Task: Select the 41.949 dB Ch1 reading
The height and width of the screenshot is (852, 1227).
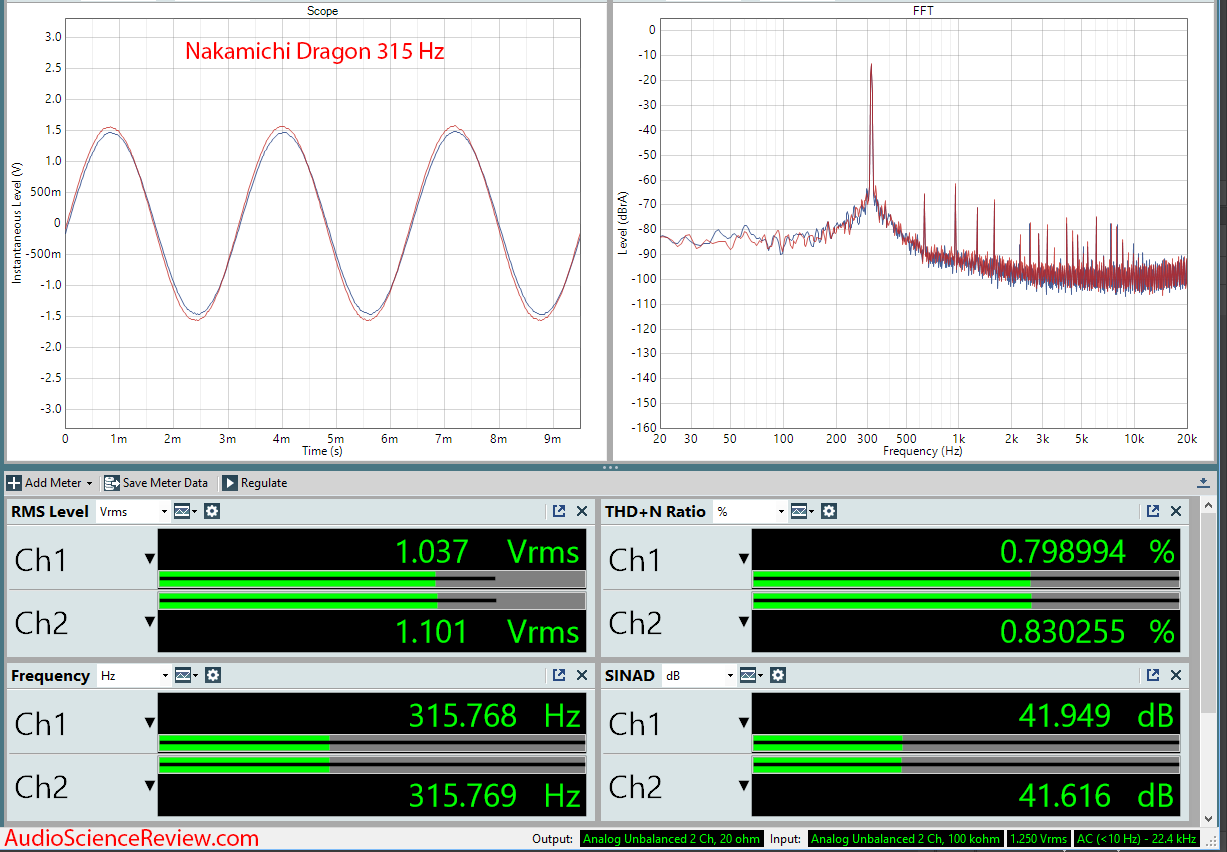Action: (x=1096, y=715)
